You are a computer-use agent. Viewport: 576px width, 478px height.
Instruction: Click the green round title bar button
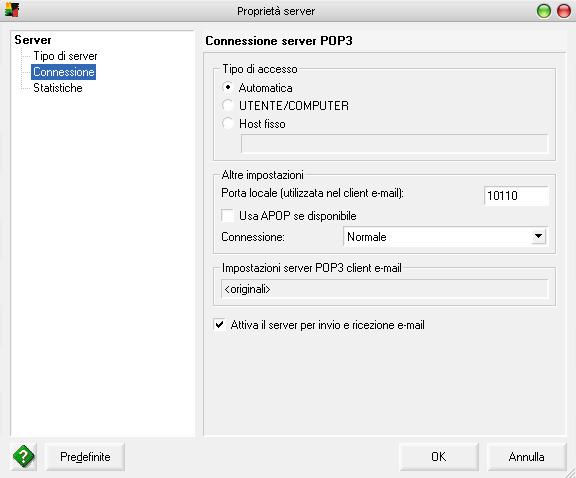click(544, 11)
